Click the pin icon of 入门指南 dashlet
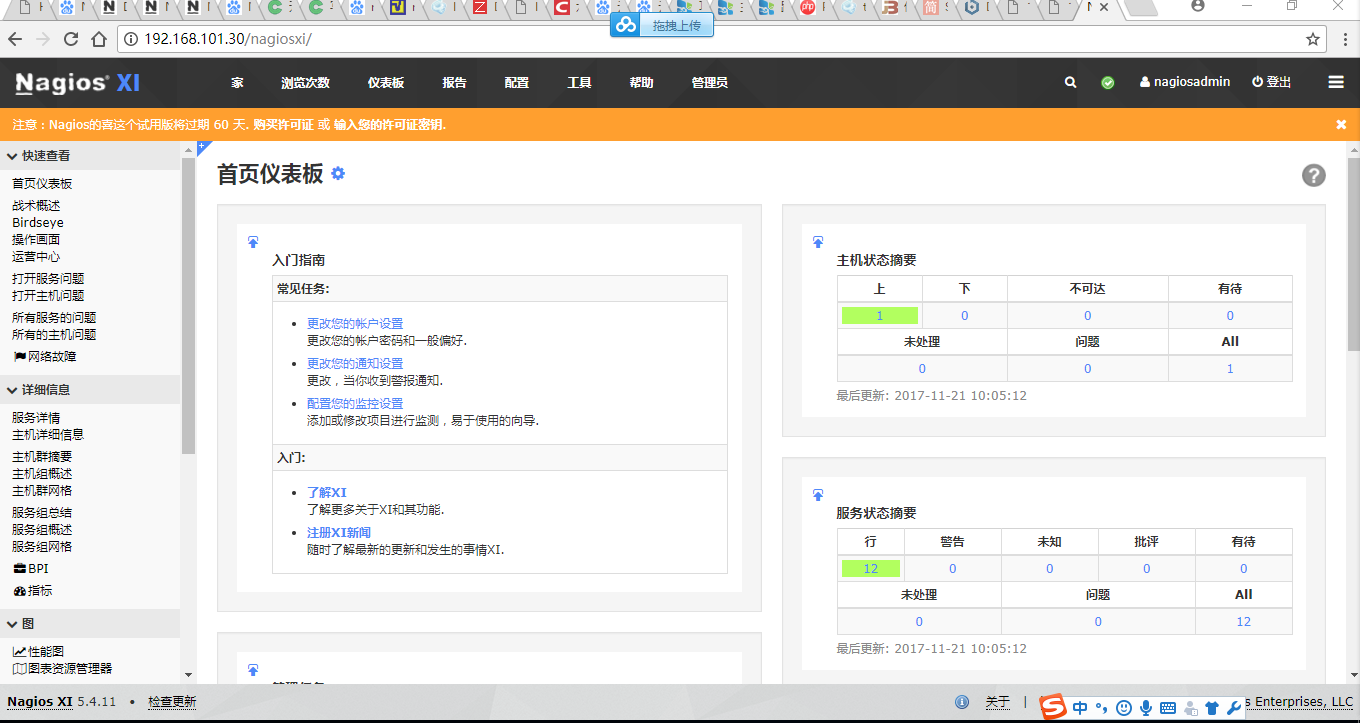This screenshot has height=723, width=1360. tap(253, 242)
